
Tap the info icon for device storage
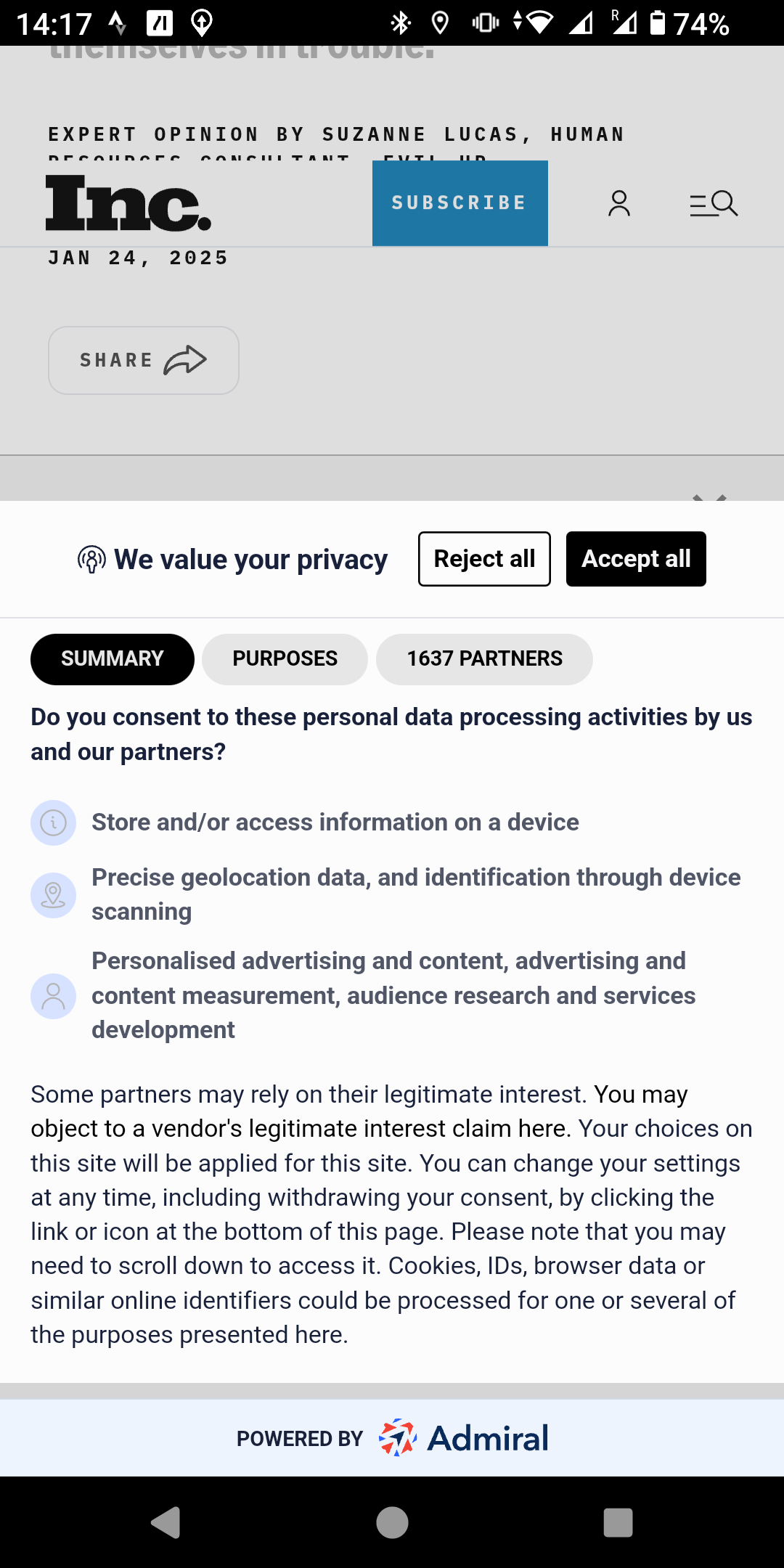tap(53, 822)
